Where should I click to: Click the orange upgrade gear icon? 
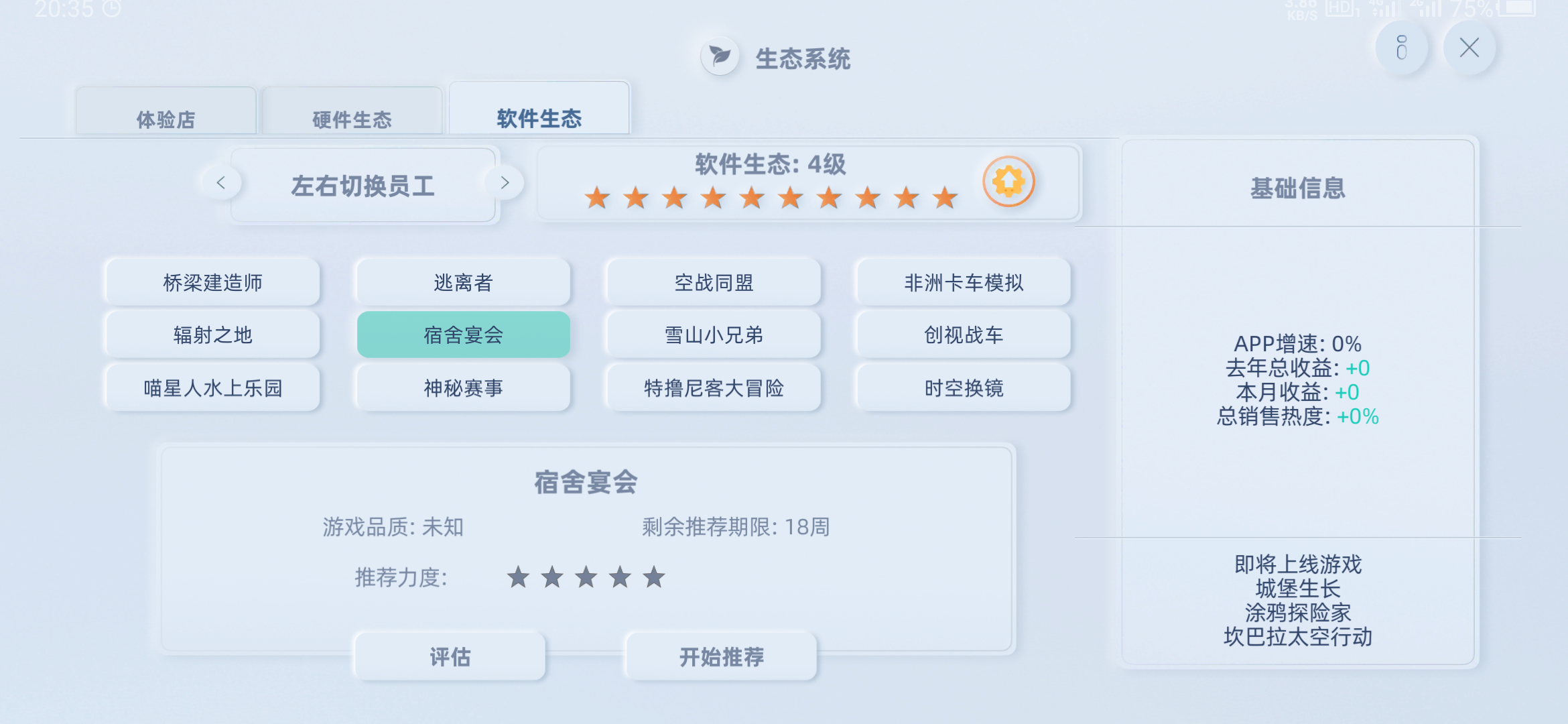click(x=1008, y=182)
